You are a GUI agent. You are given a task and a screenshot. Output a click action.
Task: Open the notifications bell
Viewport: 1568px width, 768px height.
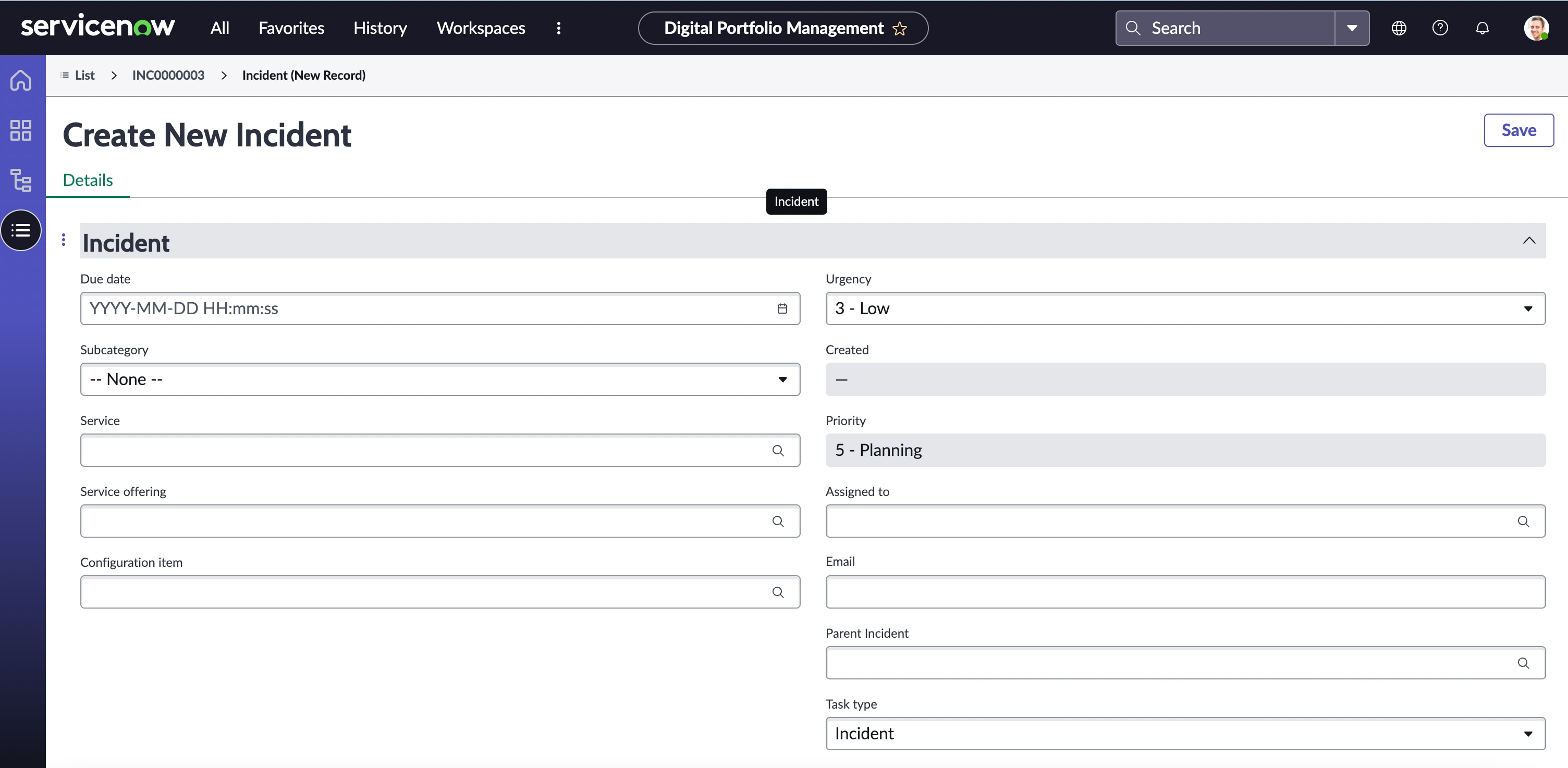tap(1482, 28)
